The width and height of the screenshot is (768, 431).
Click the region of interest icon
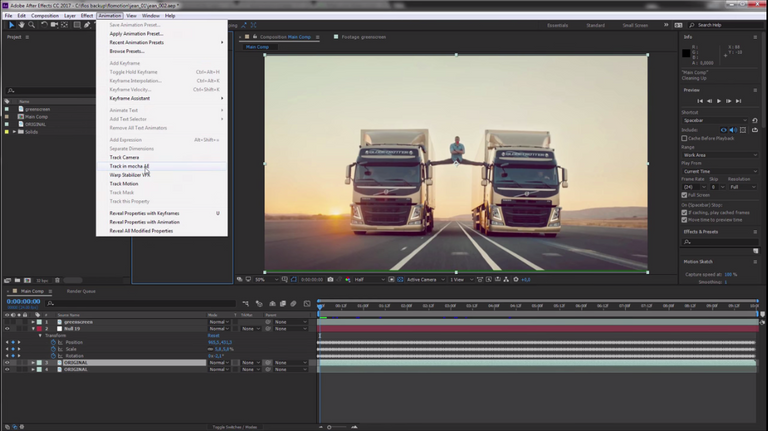(x=391, y=280)
